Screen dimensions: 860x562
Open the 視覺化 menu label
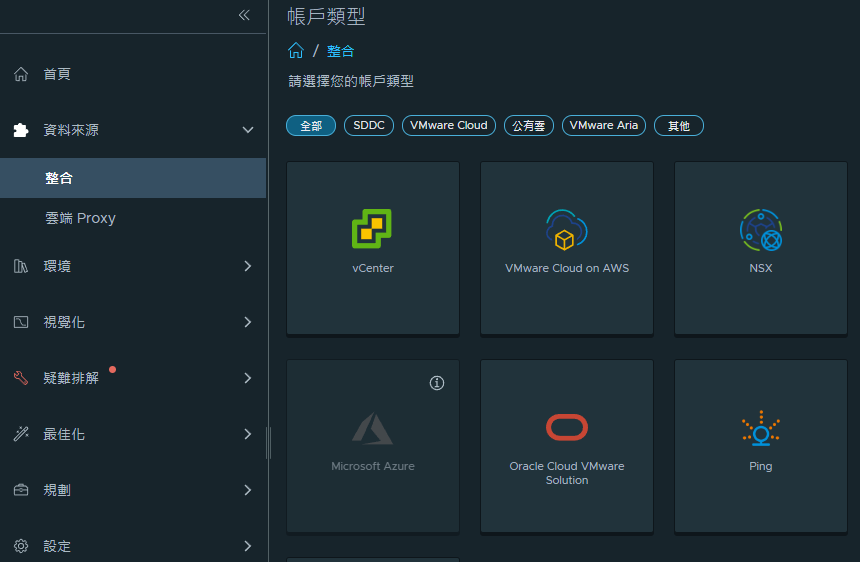[x=64, y=322]
